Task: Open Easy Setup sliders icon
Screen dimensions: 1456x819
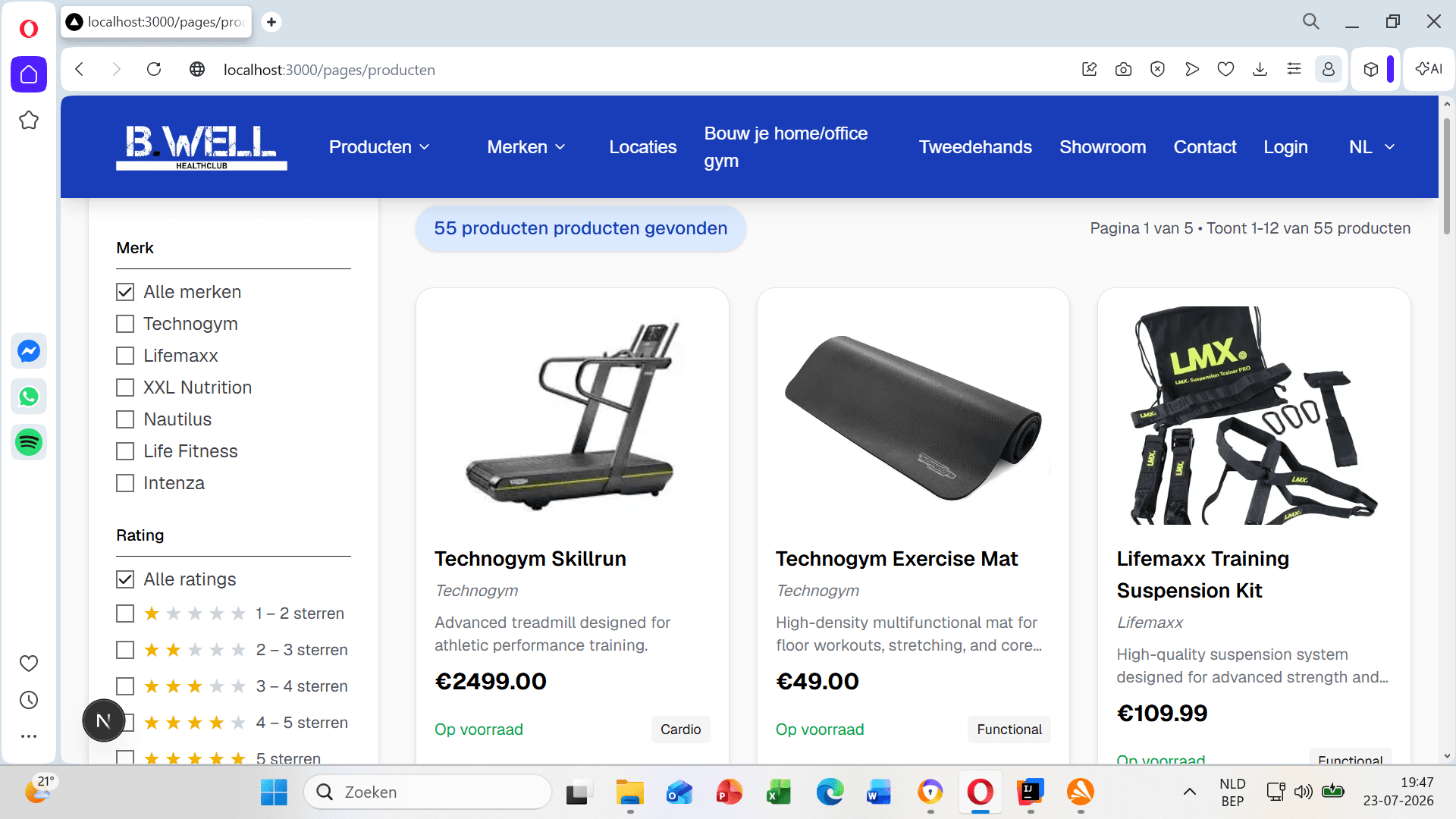Action: [x=1294, y=70]
